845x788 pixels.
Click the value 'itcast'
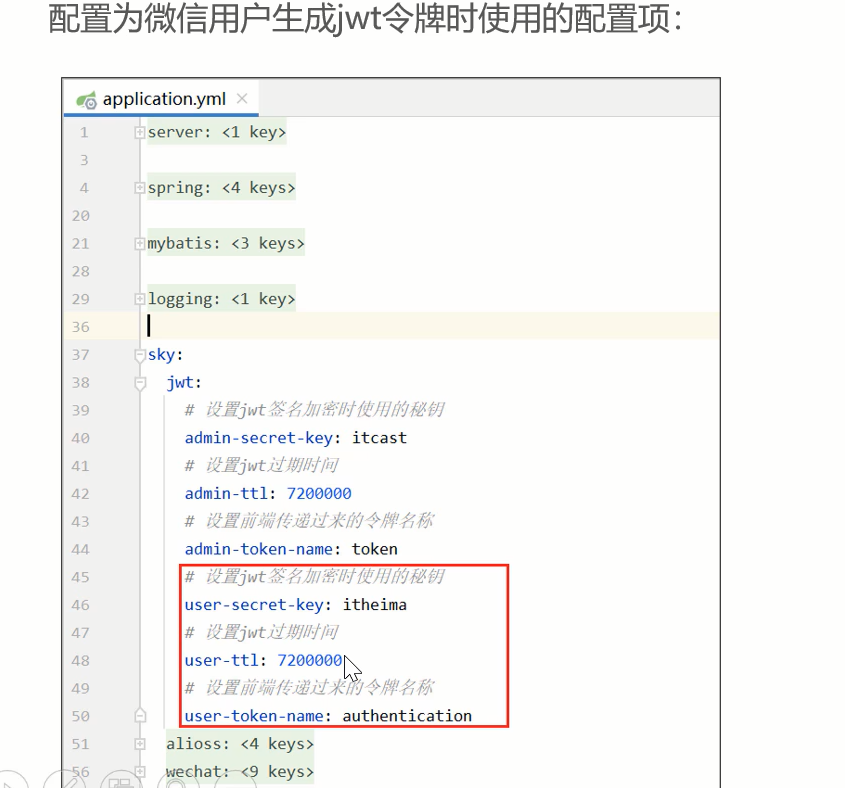pos(379,438)
